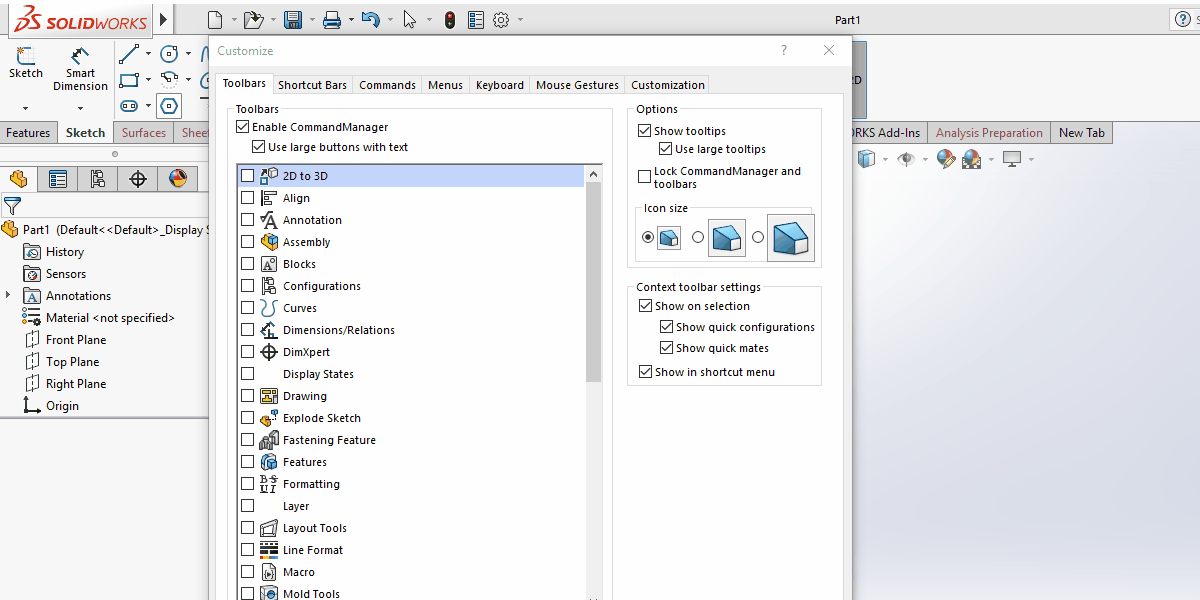Expand the Annotations tree node
This screenshot has width=1200, height=600.
[8, 296]
